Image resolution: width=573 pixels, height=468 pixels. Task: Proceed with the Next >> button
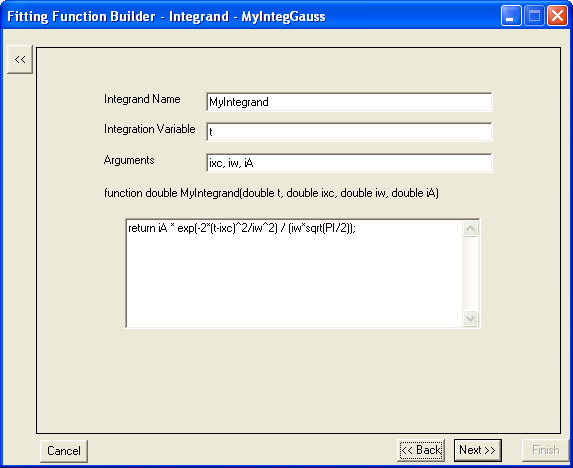click(478, 450)
